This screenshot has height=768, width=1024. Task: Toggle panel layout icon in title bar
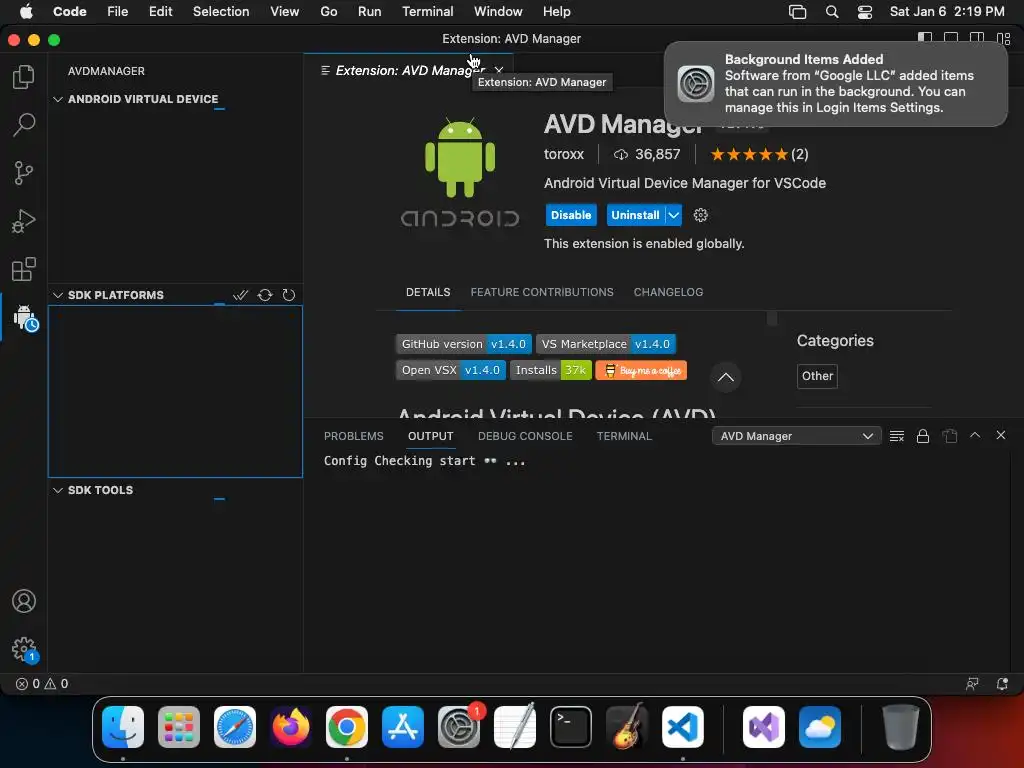951,38
